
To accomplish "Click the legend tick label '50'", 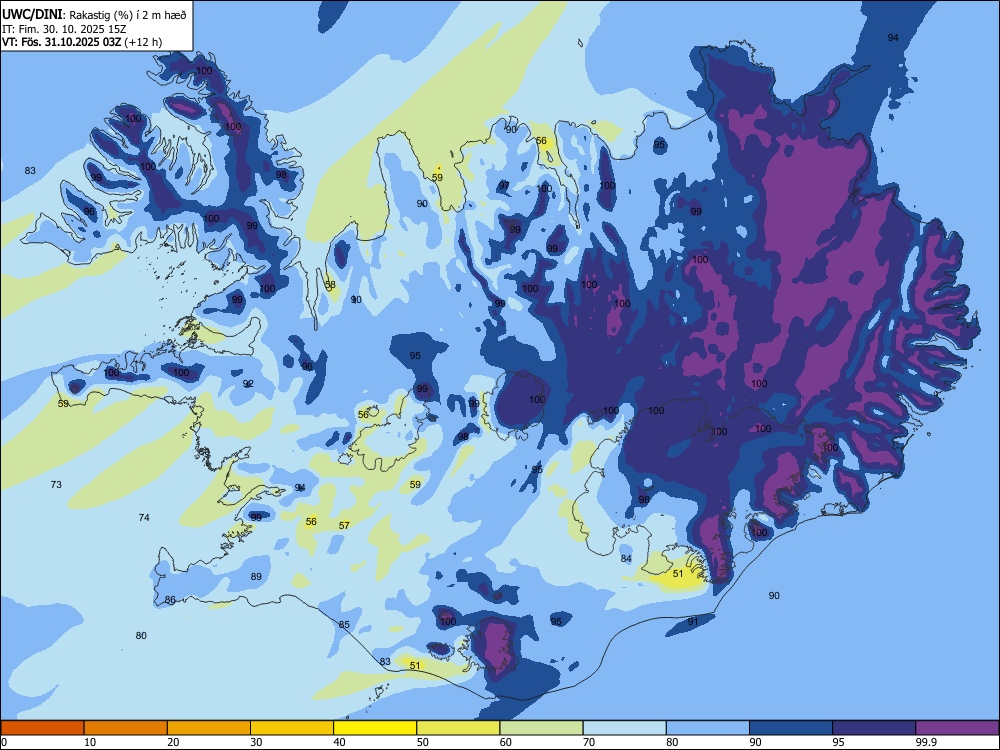I will [x=423, y=742].
